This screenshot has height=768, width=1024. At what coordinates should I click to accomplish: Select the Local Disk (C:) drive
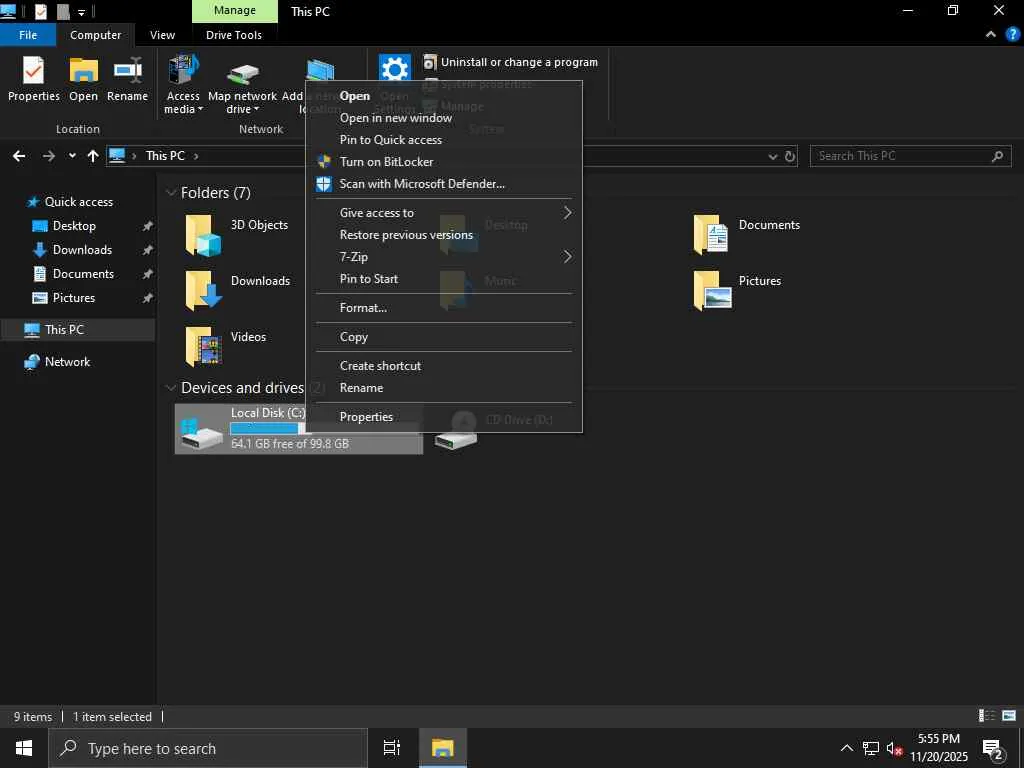(298, 428)
